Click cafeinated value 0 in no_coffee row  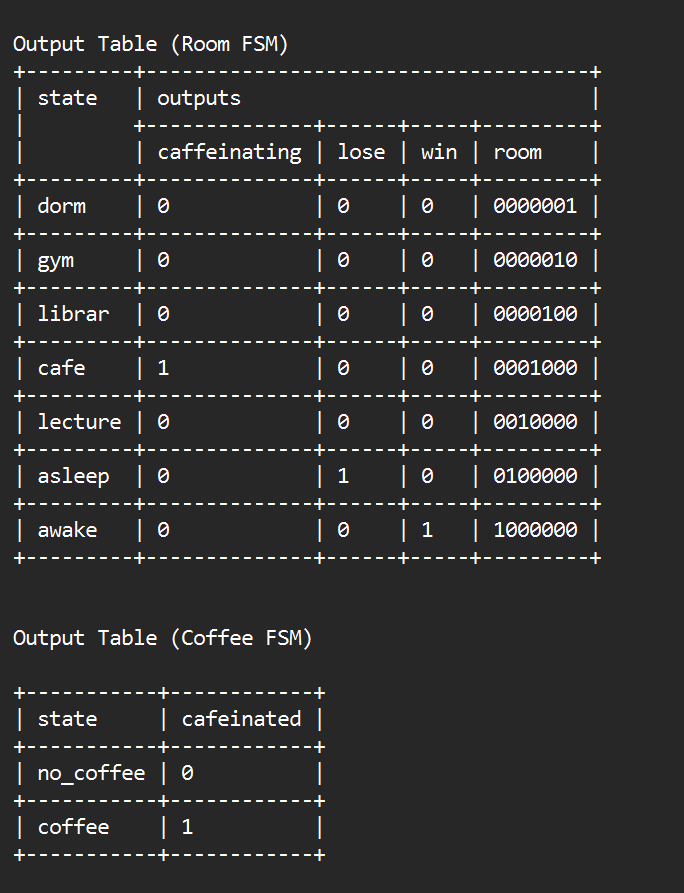(187, 773)
